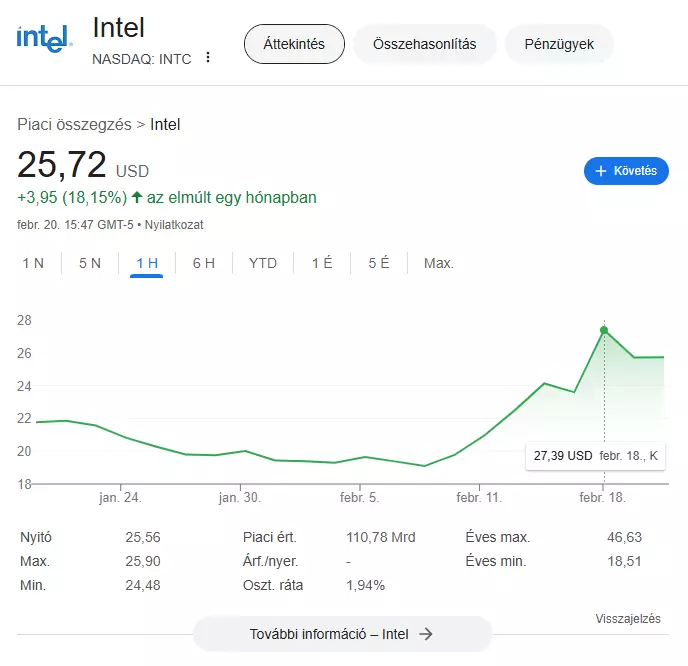Click the Intel logo

[x=44, y=38]
